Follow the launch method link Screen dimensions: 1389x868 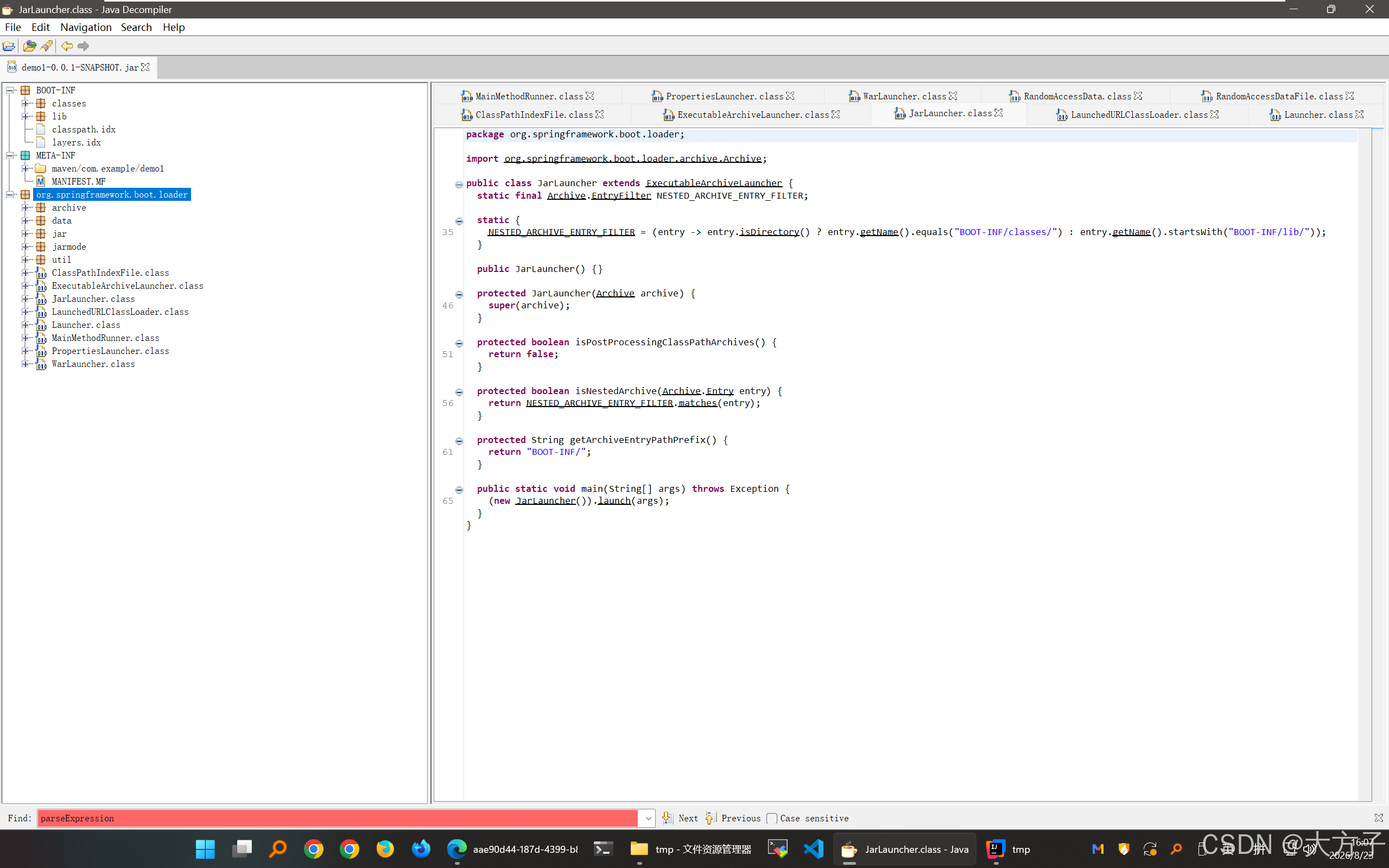614,500
